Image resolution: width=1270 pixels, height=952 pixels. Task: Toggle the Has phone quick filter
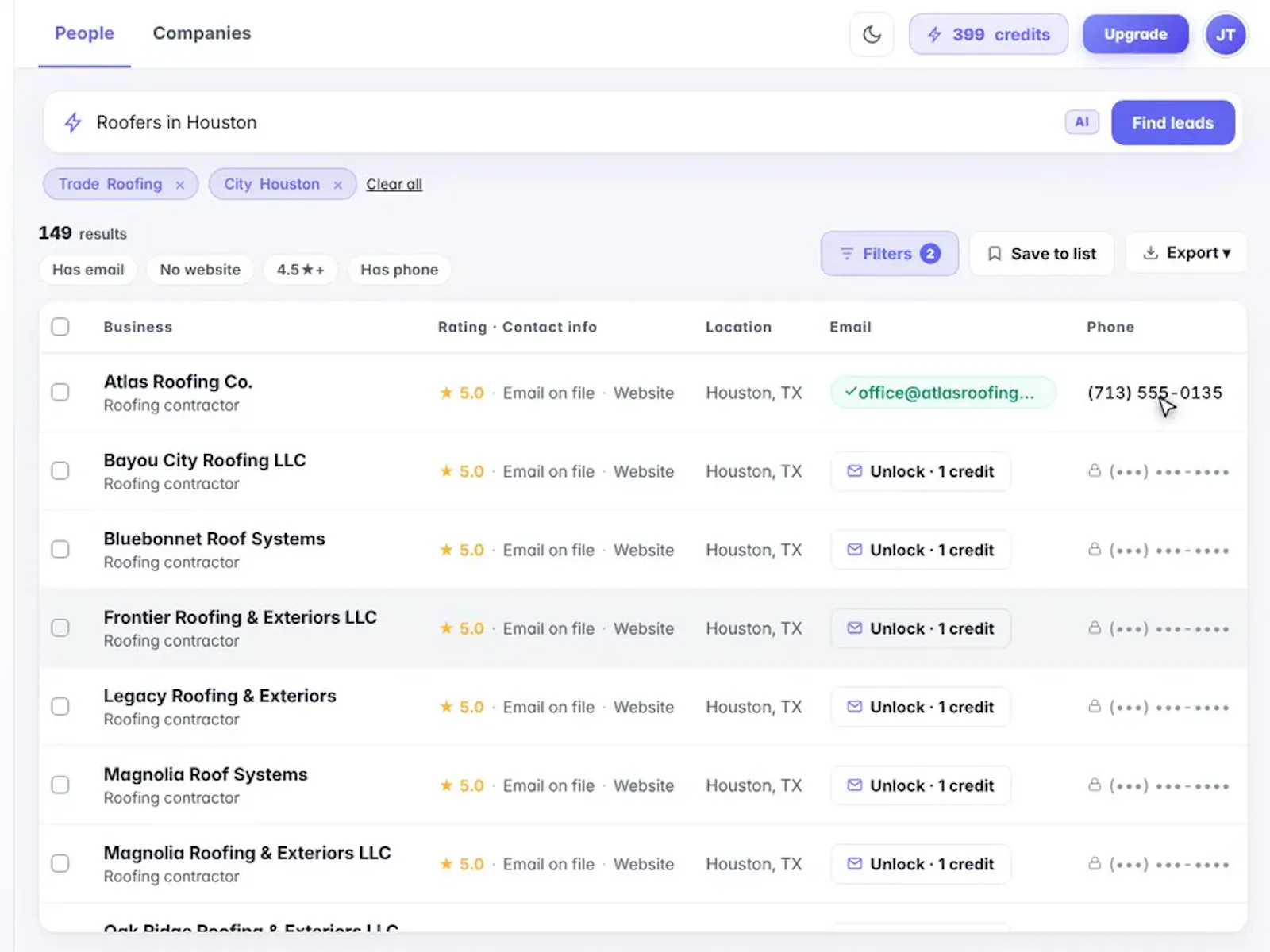[x=399, y=270]
